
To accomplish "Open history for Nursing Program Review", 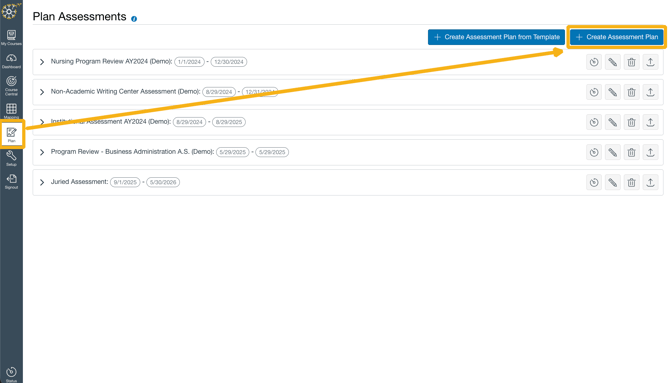I will click(594, 62).
